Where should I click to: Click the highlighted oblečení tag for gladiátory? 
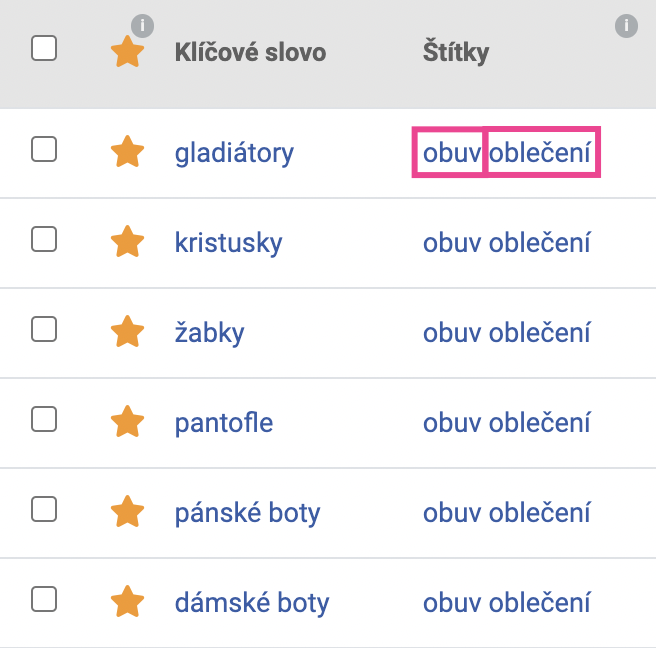click(x=540, y=152)
